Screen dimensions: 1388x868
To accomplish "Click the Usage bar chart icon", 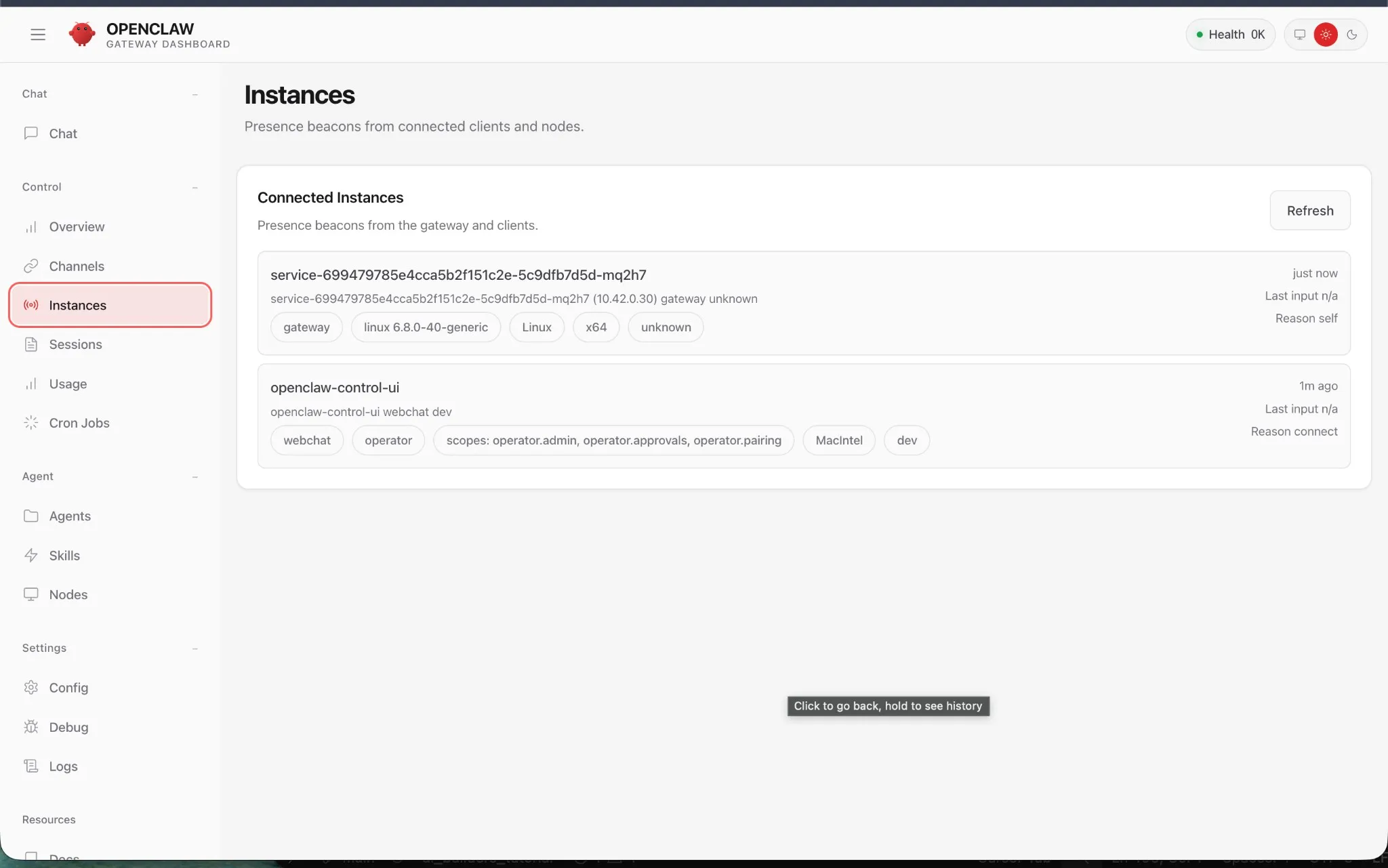I will click(30, 384).
